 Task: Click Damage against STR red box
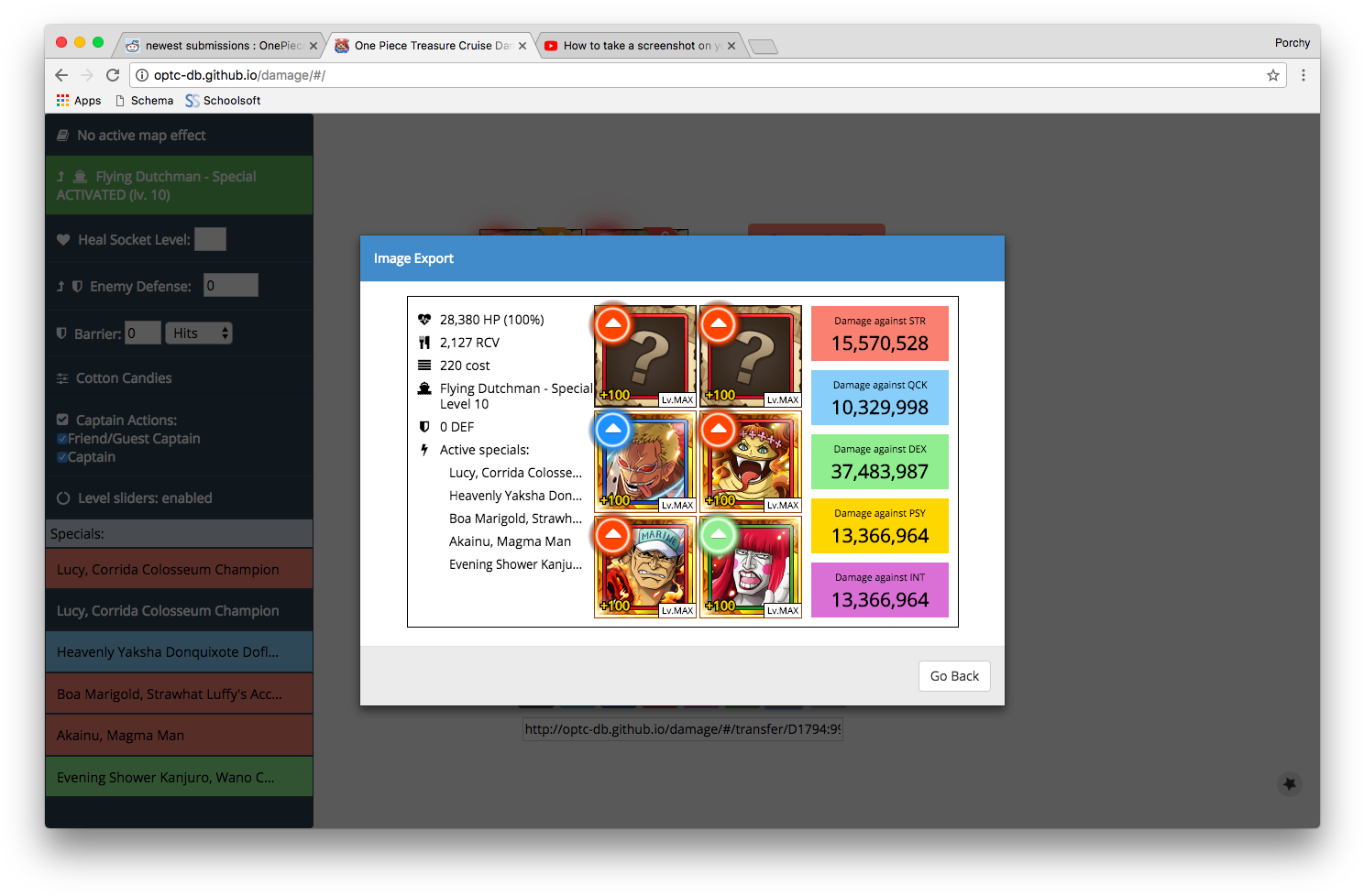(x=880, y=333)
